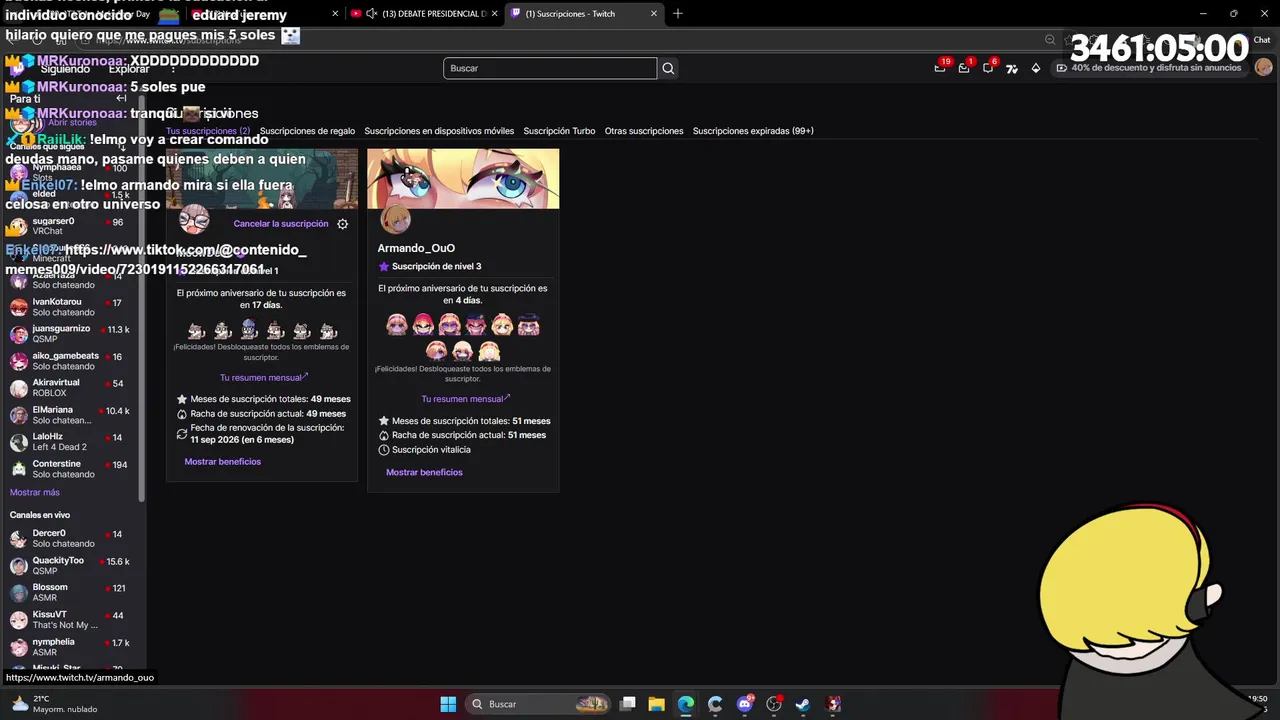Switch to Suscripciones en dispositivos móviles tab
The width and height of the screenshot is (1280, 720).
[x=439, y=131]
